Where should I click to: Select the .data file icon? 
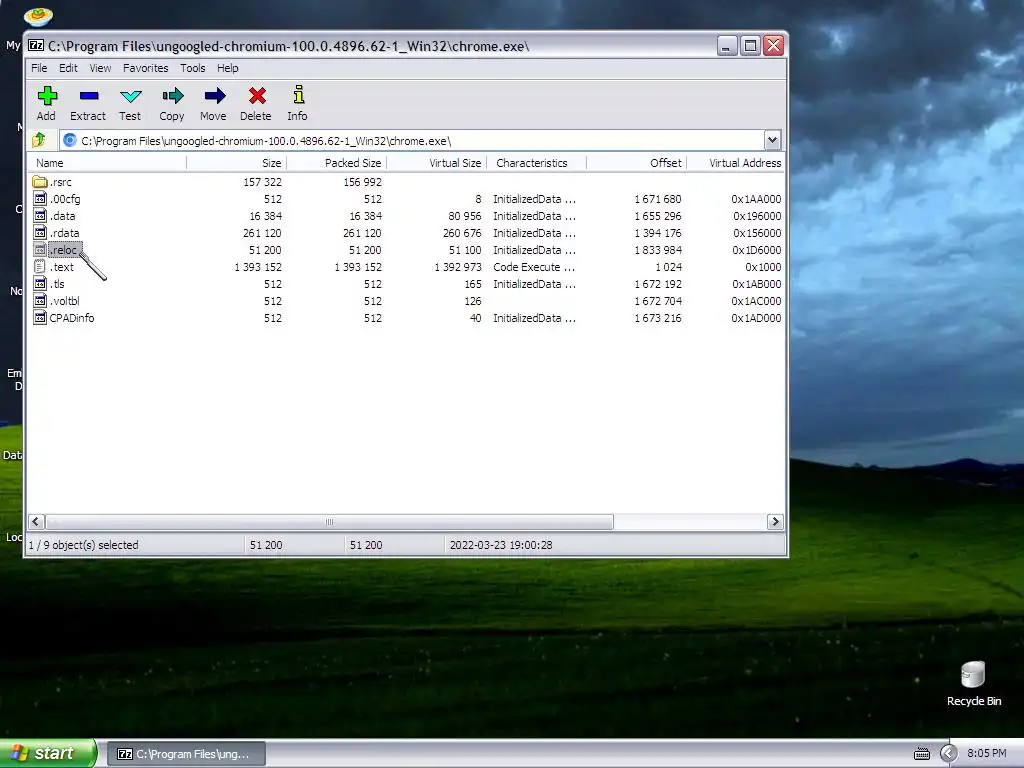pyautogui.click(x=40, y=216)
